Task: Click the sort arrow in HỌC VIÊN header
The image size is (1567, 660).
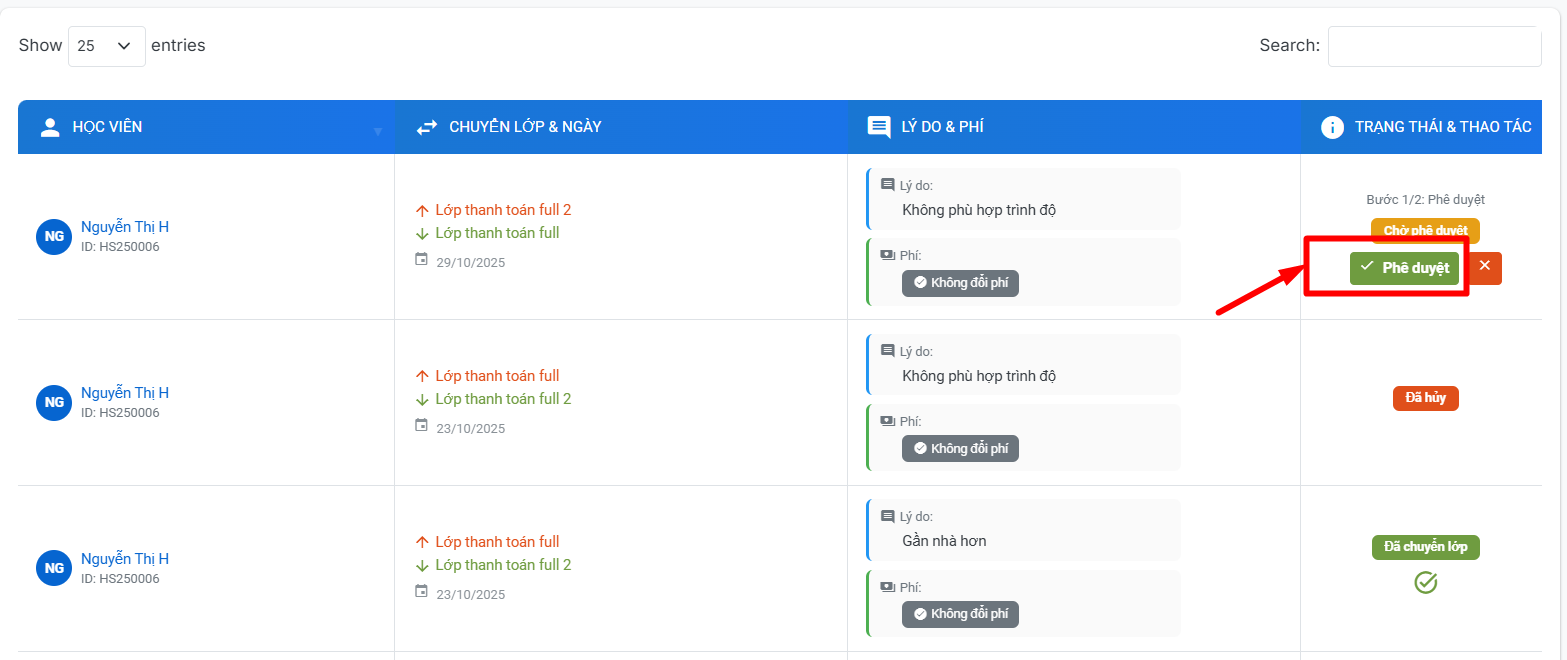Action: (378, 131)
